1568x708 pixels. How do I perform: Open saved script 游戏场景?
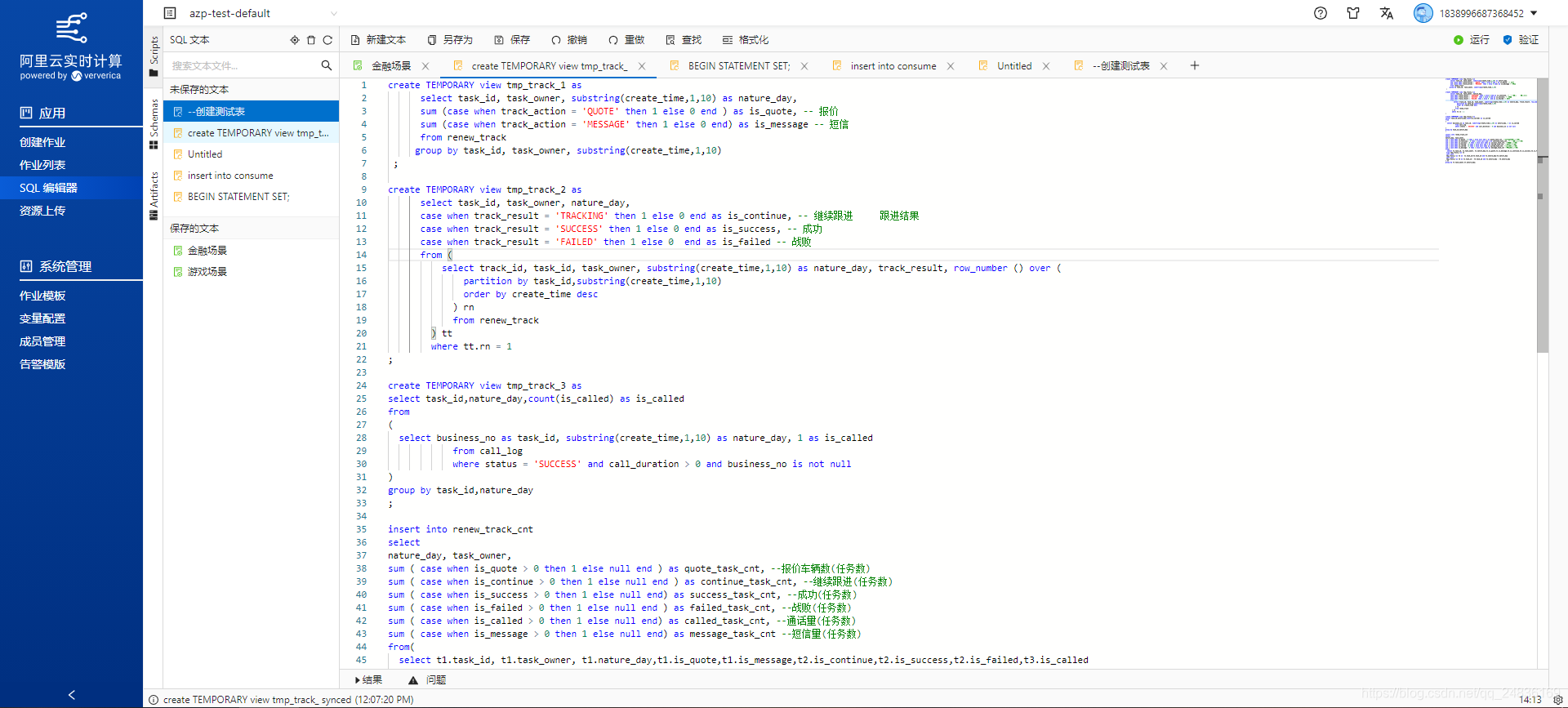coord(251,272)
